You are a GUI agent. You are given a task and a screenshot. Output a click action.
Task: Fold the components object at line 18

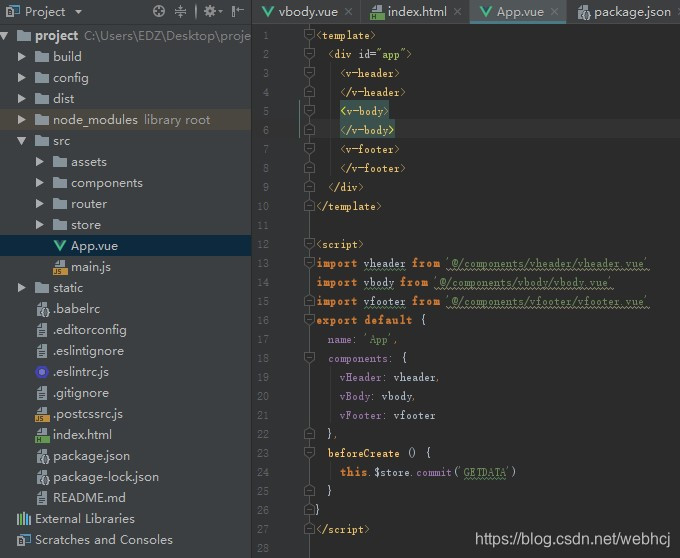tap(309, 358)
